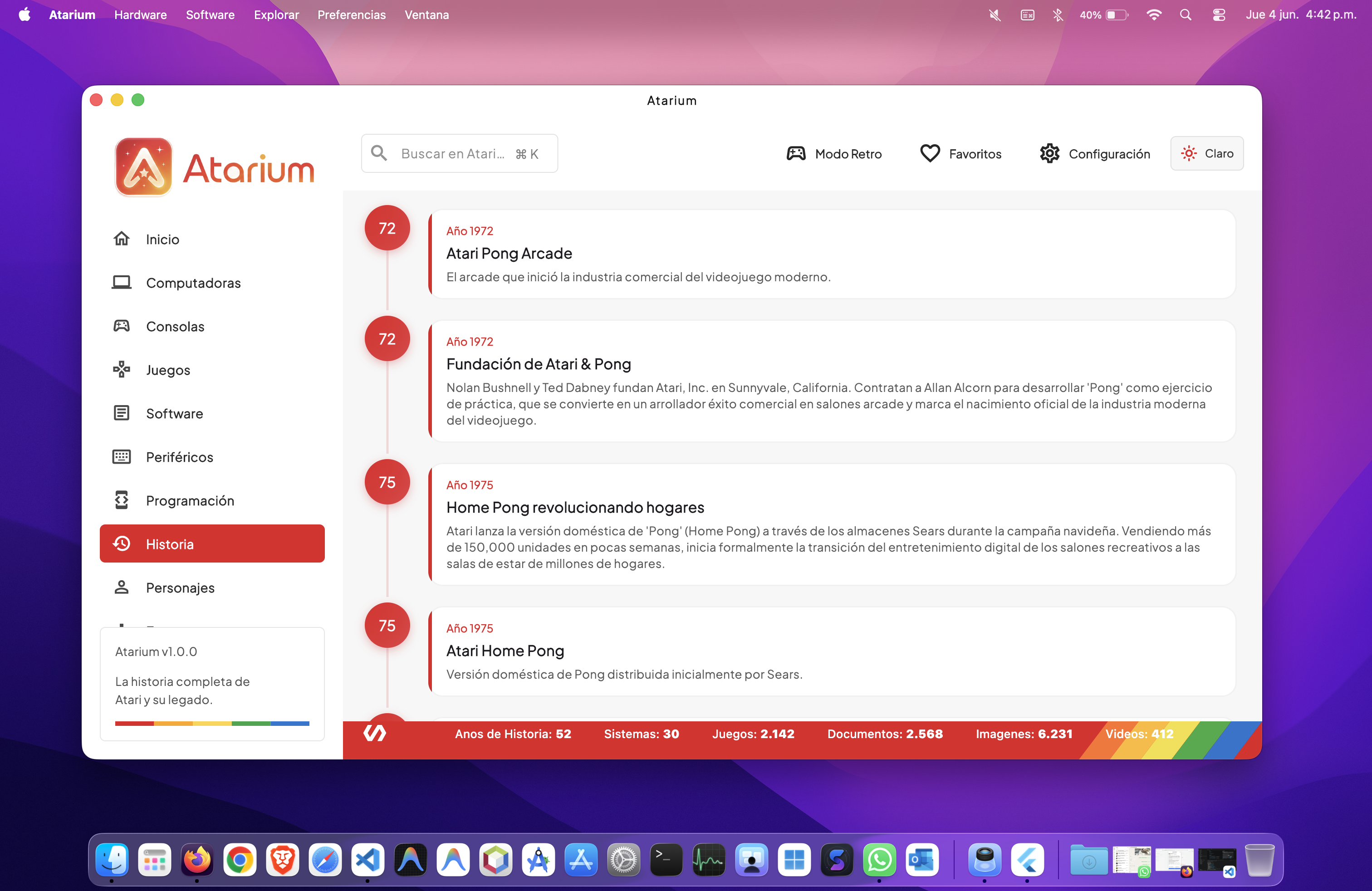Image resolution: width=1372 pixels, height=891 pixels.
Task: Open the Consolas section
Action: (212, 326)
